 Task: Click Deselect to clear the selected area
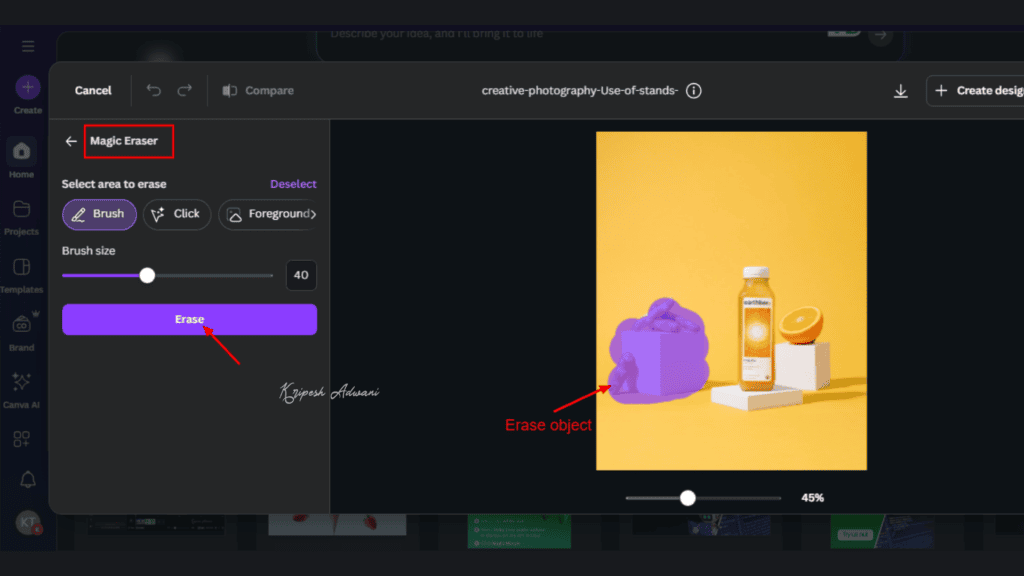point(293,184)
